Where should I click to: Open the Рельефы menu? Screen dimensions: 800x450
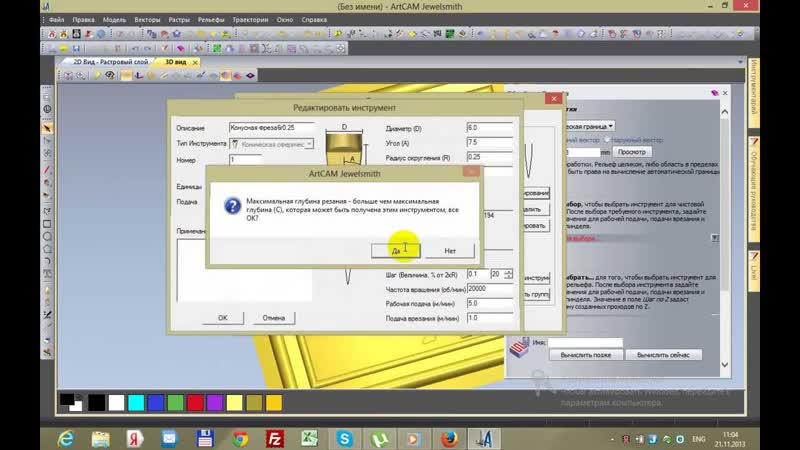211,20
